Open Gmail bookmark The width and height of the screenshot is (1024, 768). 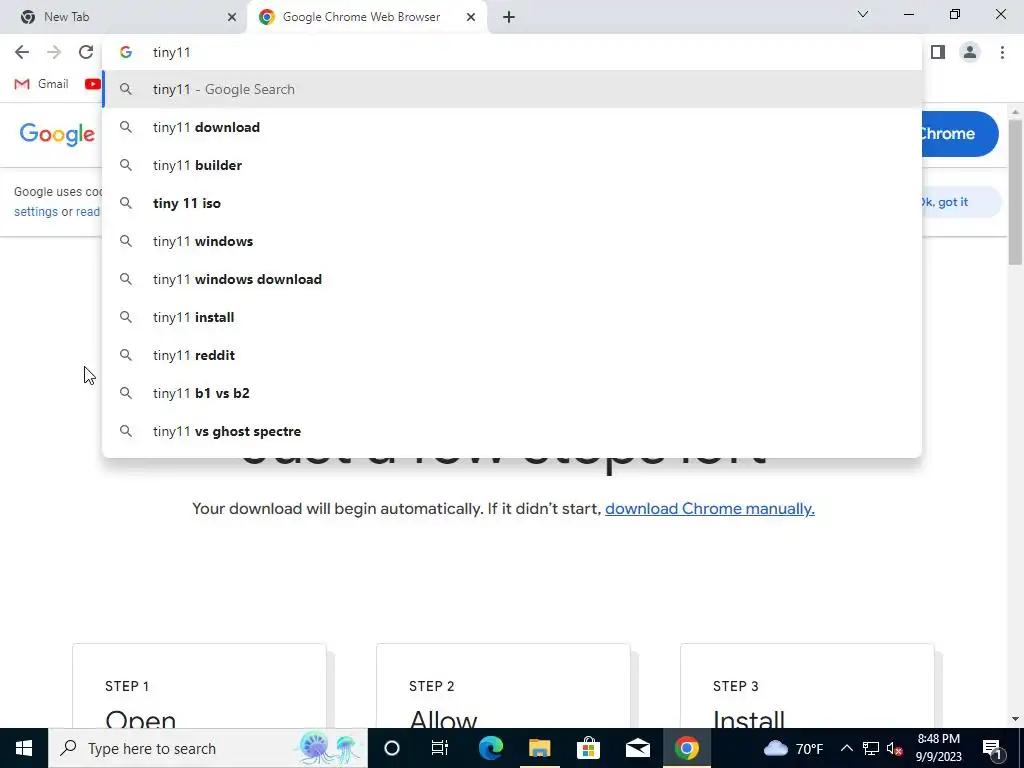coord(41,84)
